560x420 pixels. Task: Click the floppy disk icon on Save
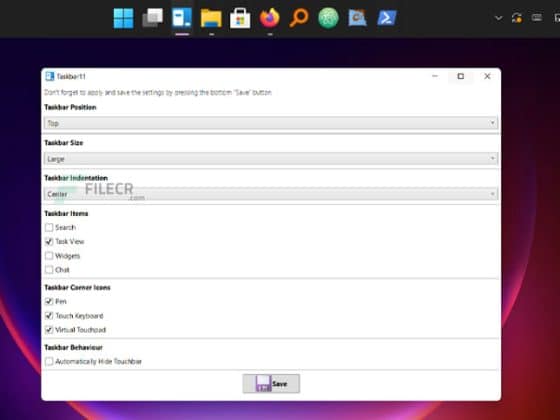[x=264, y=384]
